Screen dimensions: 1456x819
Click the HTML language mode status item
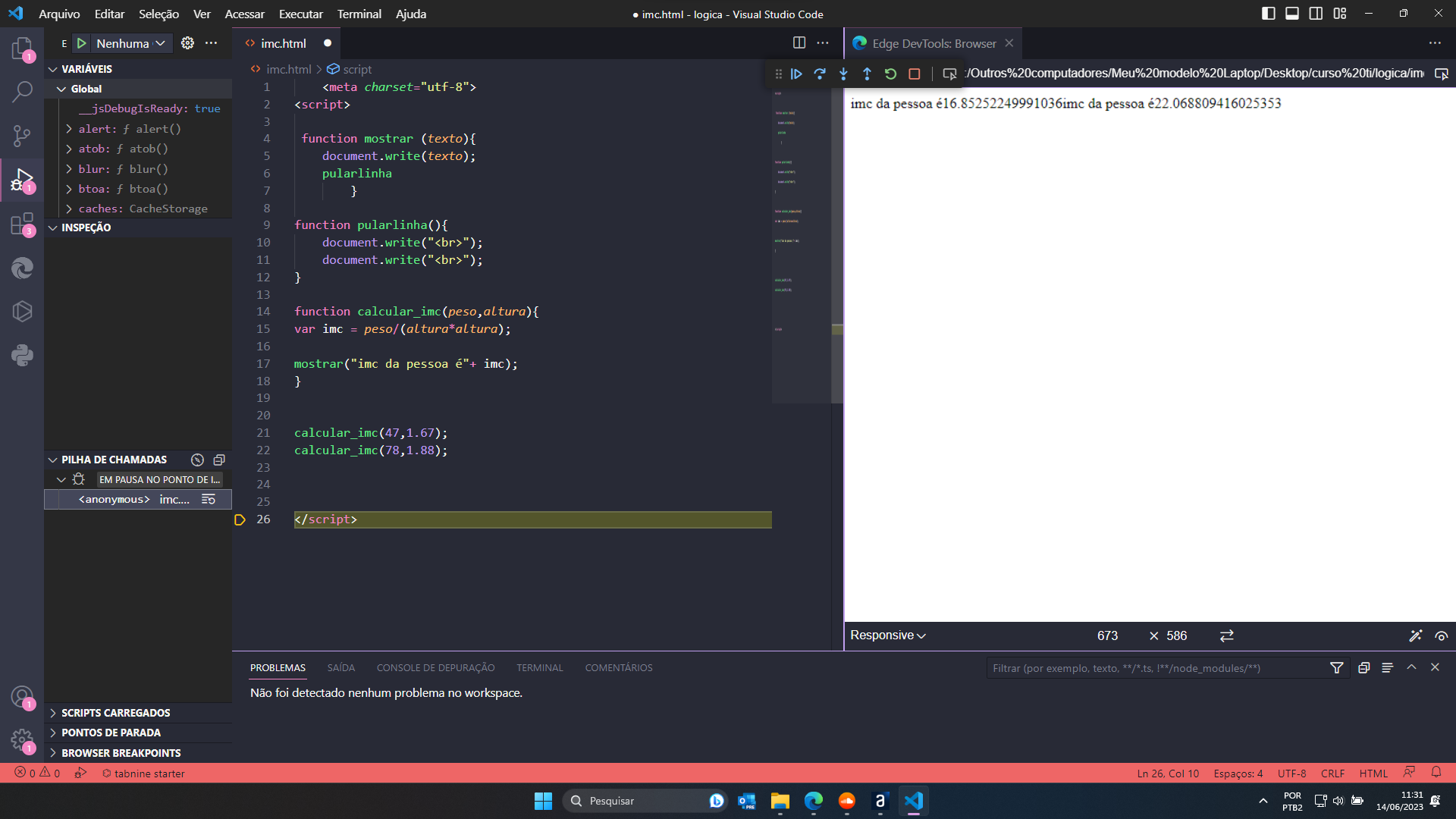tap(1373, 773)
